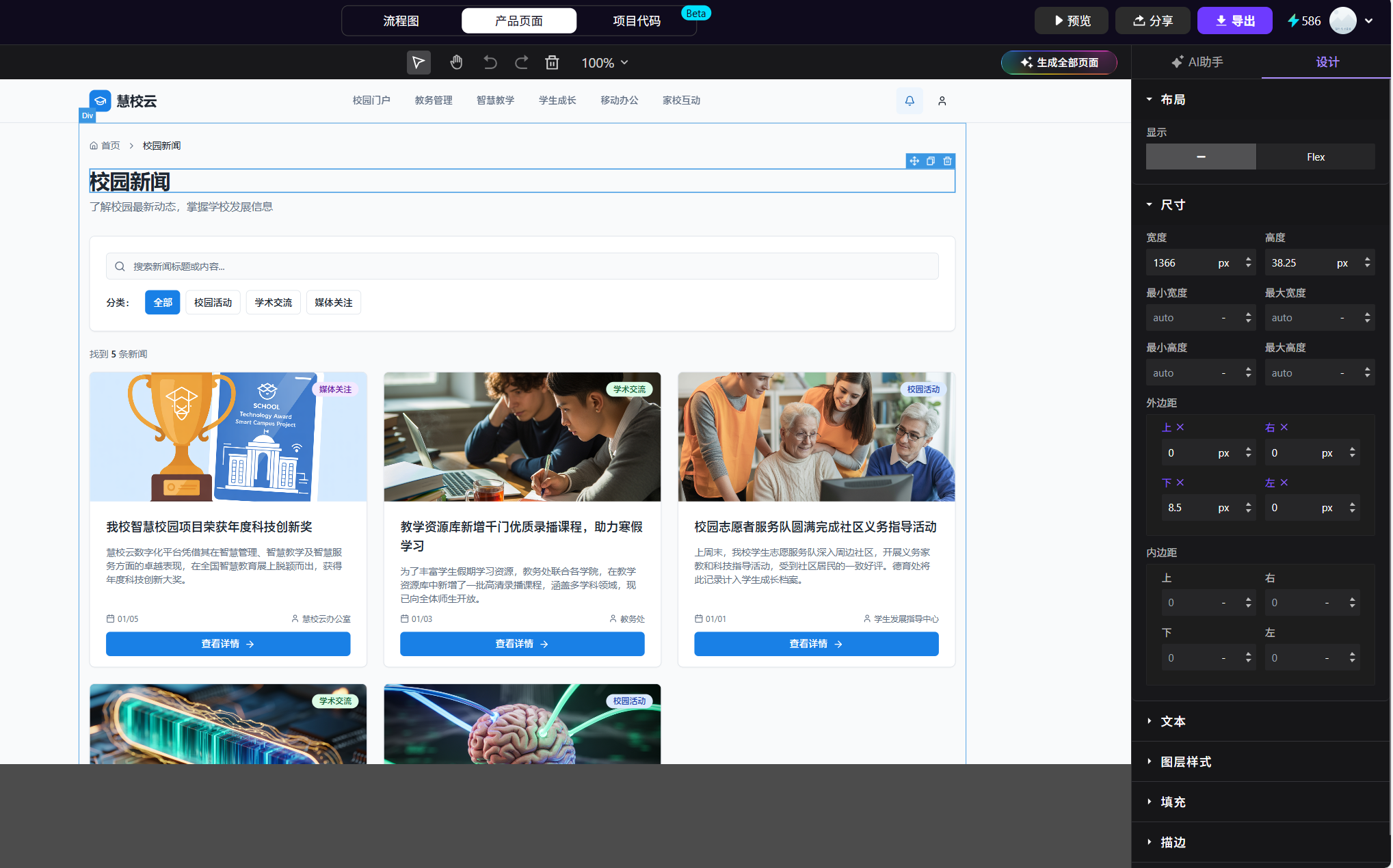Viewport: 1393px width, 868px height.
Task: Clear the right margin (右) value
Action: (1284, 427)
